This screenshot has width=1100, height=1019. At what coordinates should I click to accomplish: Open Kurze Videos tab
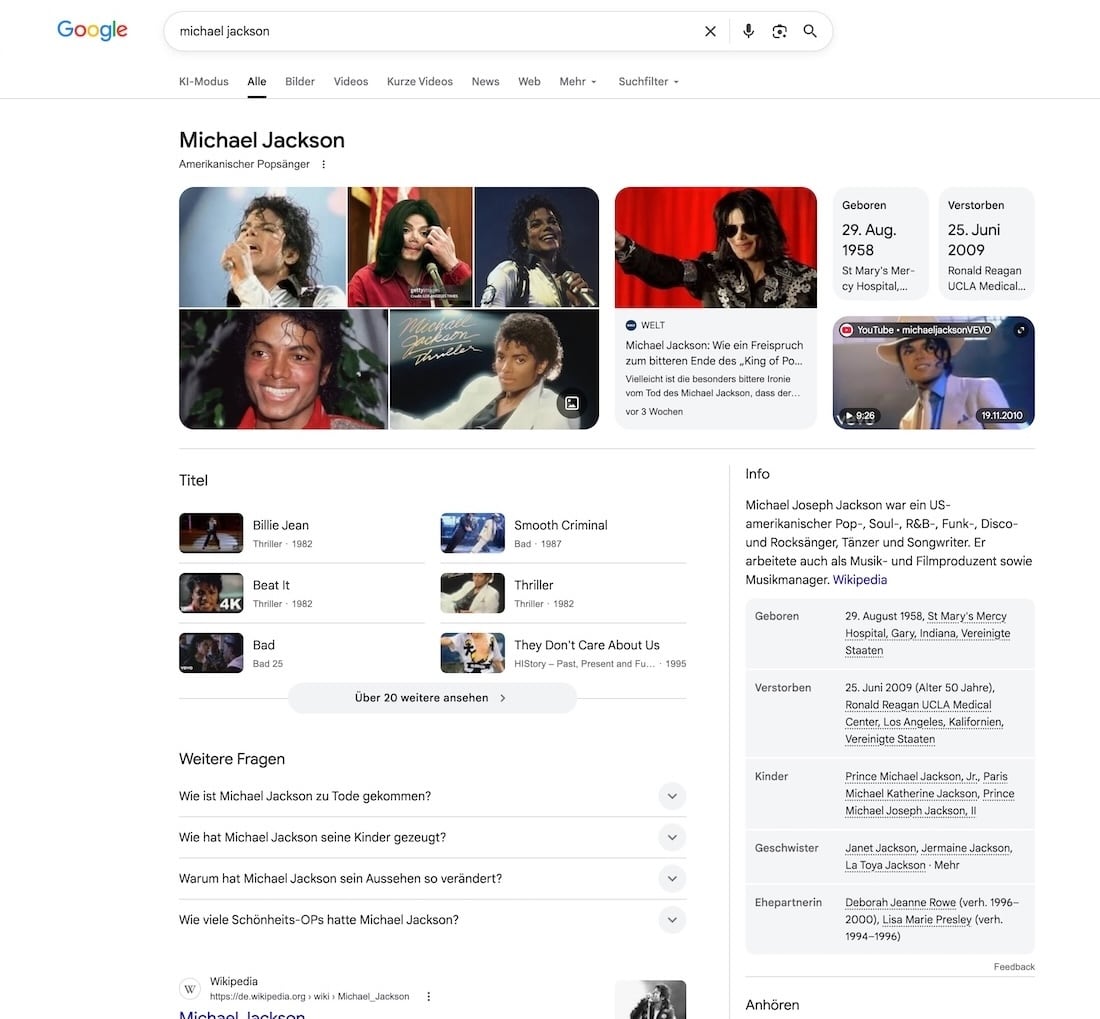click(x=420, y=81)
